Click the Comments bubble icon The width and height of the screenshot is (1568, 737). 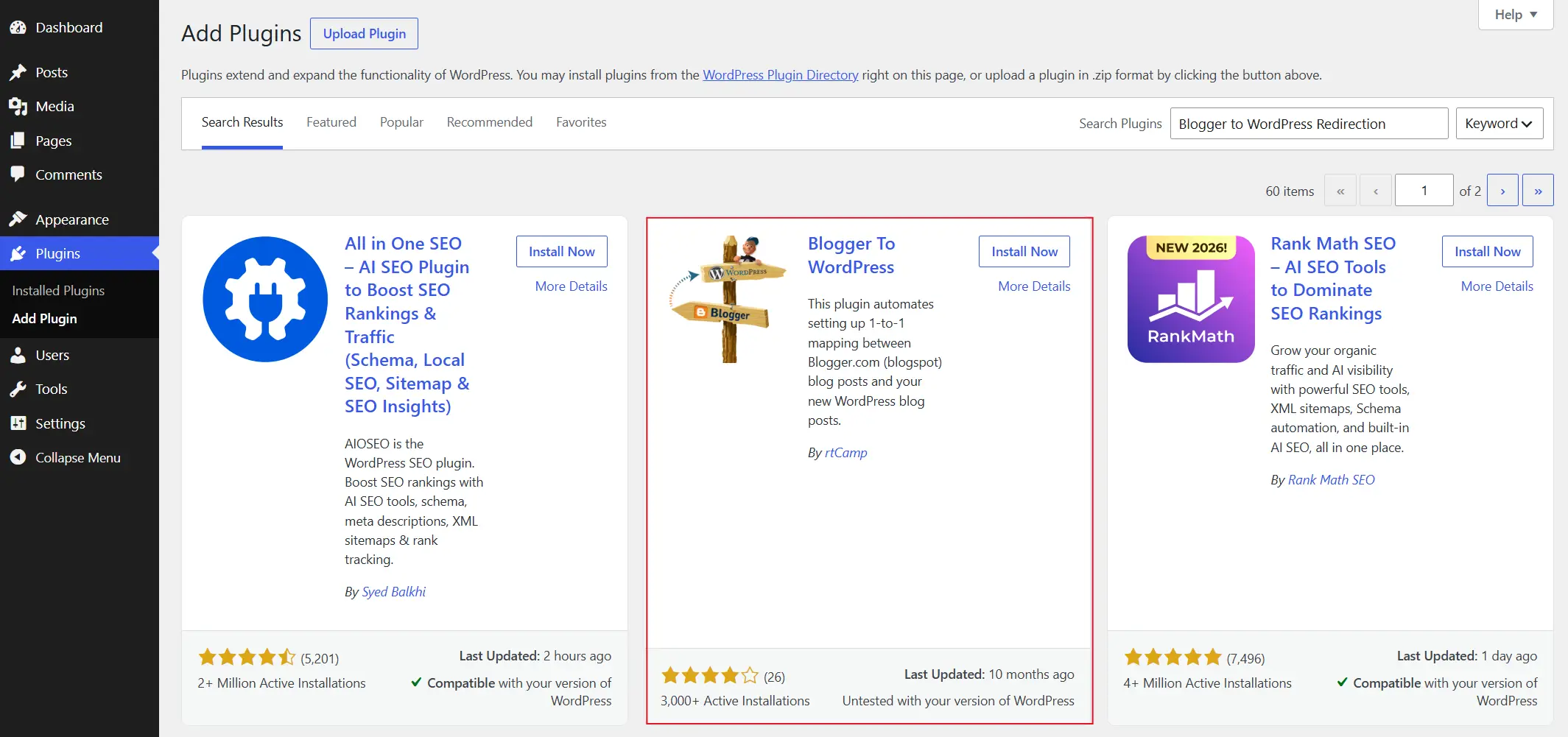(x=18, y=174)
